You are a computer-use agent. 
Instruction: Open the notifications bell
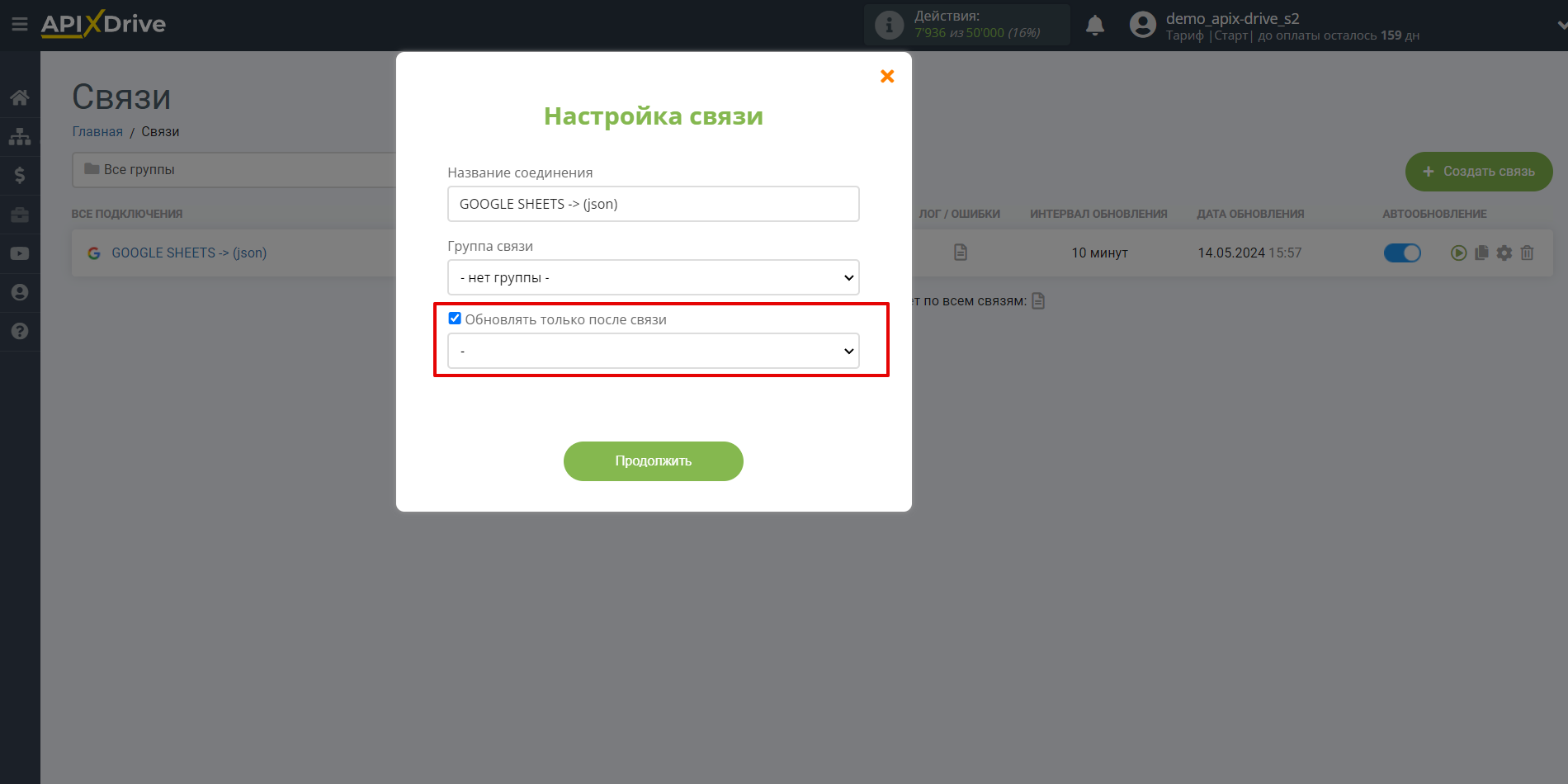point(1095,26)
